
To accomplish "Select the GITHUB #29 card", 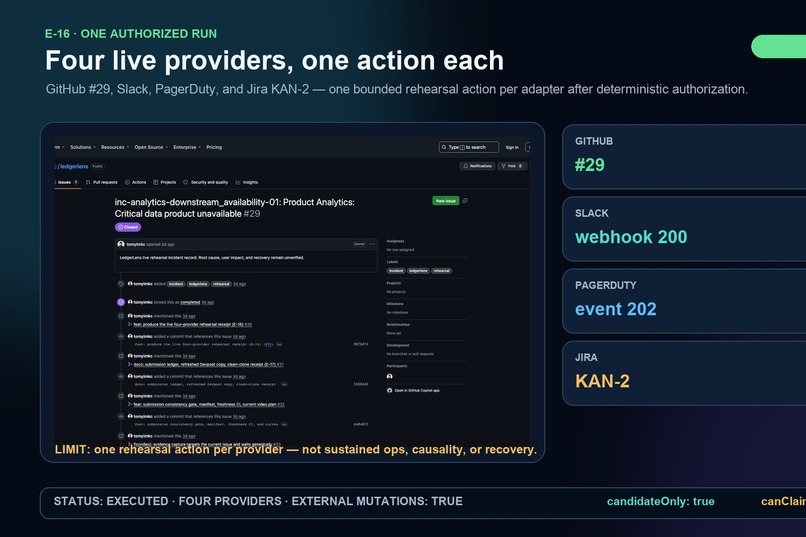I will pos(684,157).
